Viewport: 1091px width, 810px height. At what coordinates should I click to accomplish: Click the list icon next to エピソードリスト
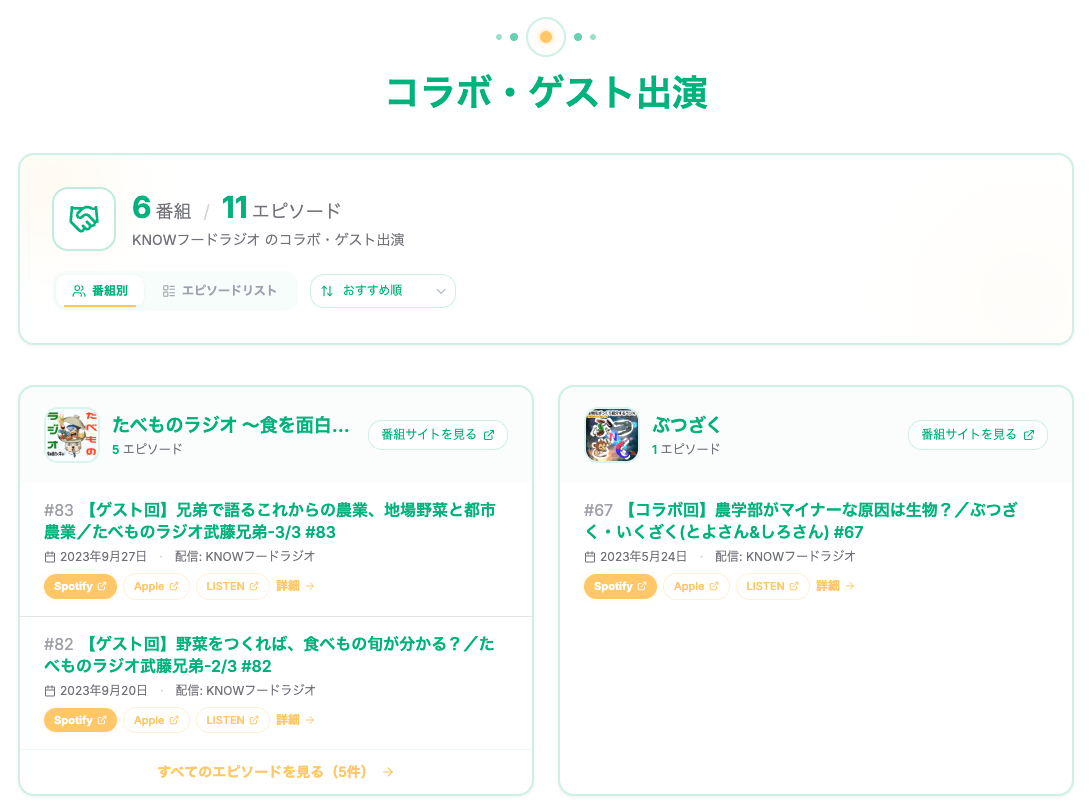click(x=168, y=290)
